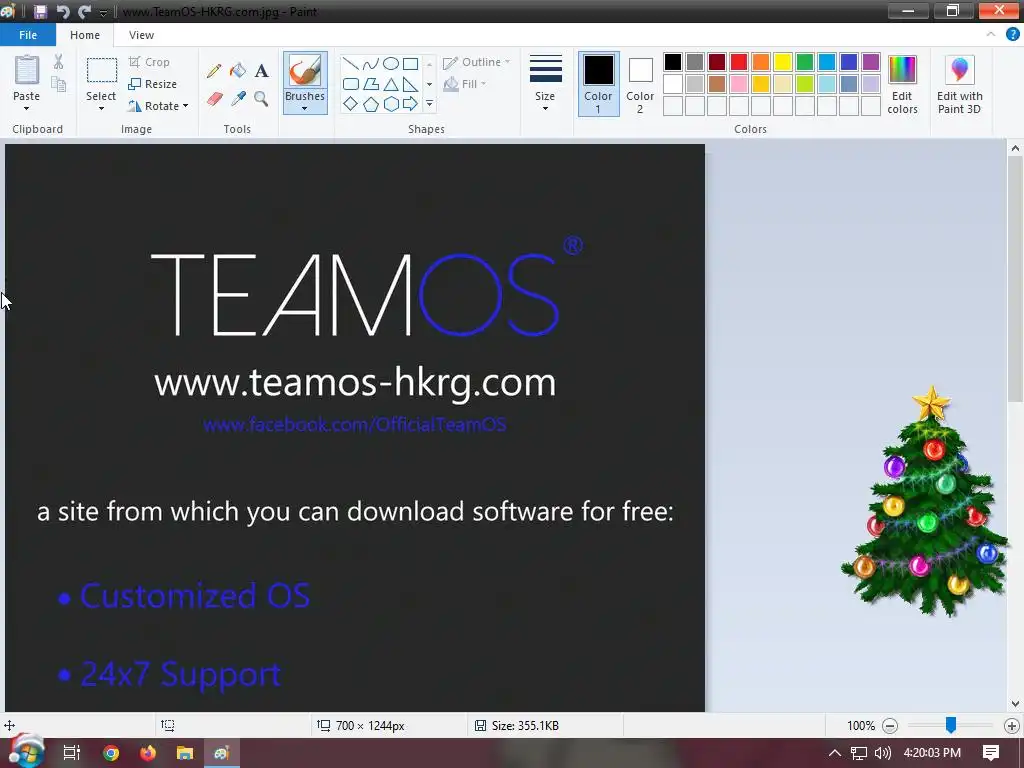1024x768 pixels.
Task: Click the zoom slider handle
Action: tap(951, 724)
